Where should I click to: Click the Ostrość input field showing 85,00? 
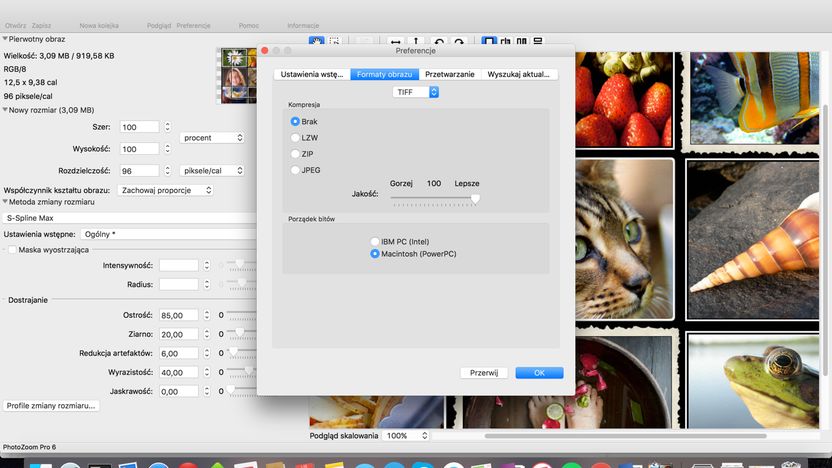(x=179, y=315)
